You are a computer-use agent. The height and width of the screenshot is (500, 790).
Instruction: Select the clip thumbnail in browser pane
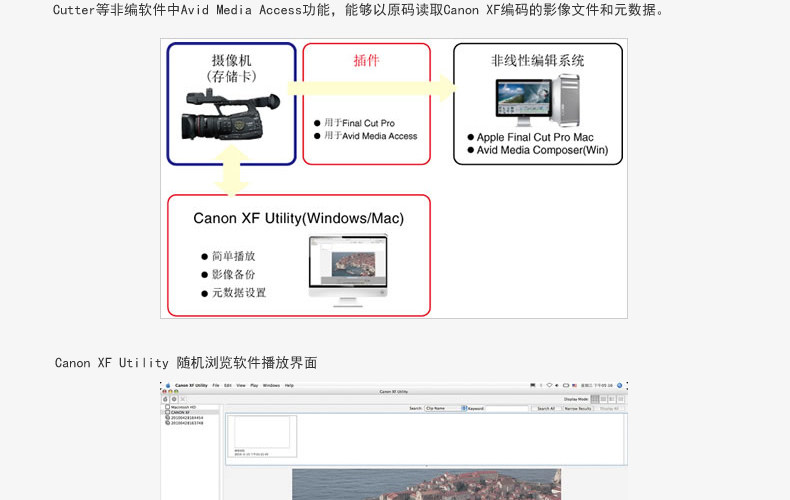[262, 436]
